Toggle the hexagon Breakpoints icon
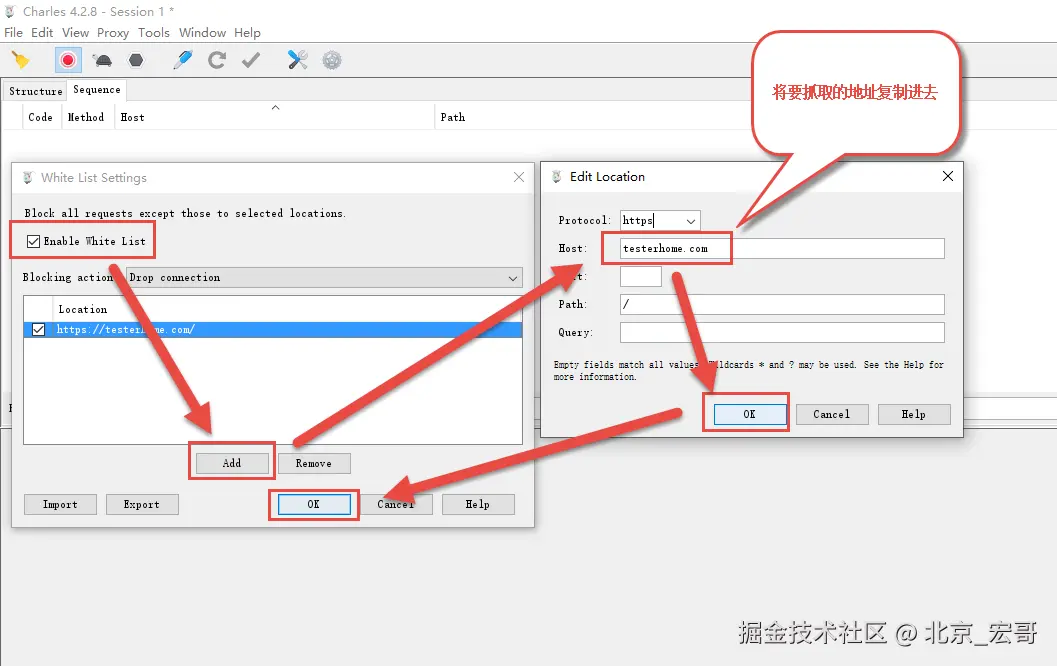This screenshot has height=666, width=1057. click(x=136, y=60)
